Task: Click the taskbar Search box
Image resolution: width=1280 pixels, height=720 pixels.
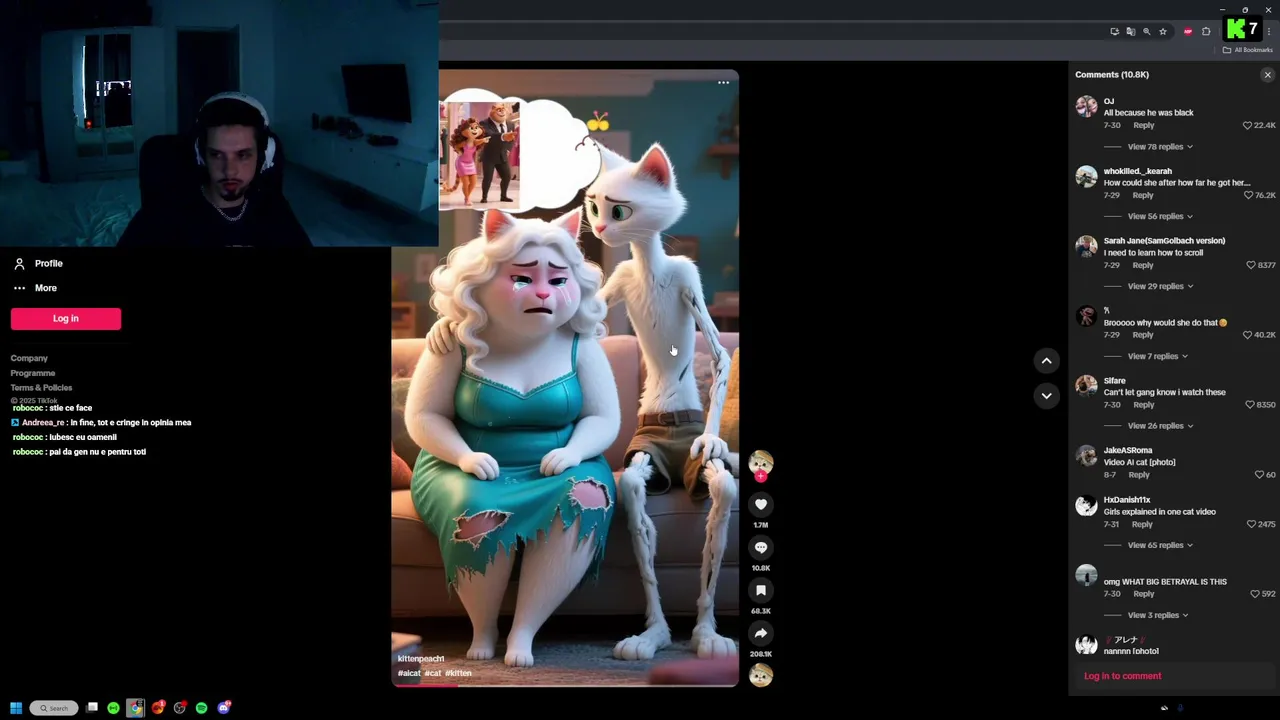Action: 54,708
